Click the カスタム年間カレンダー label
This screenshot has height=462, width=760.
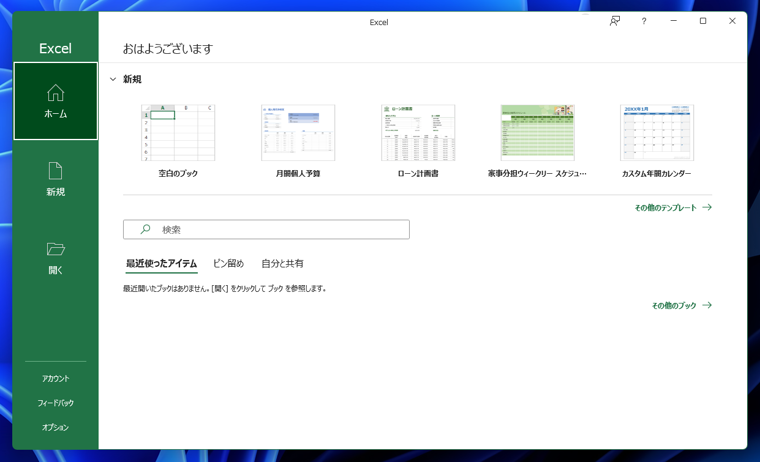(x=657, y=174)
